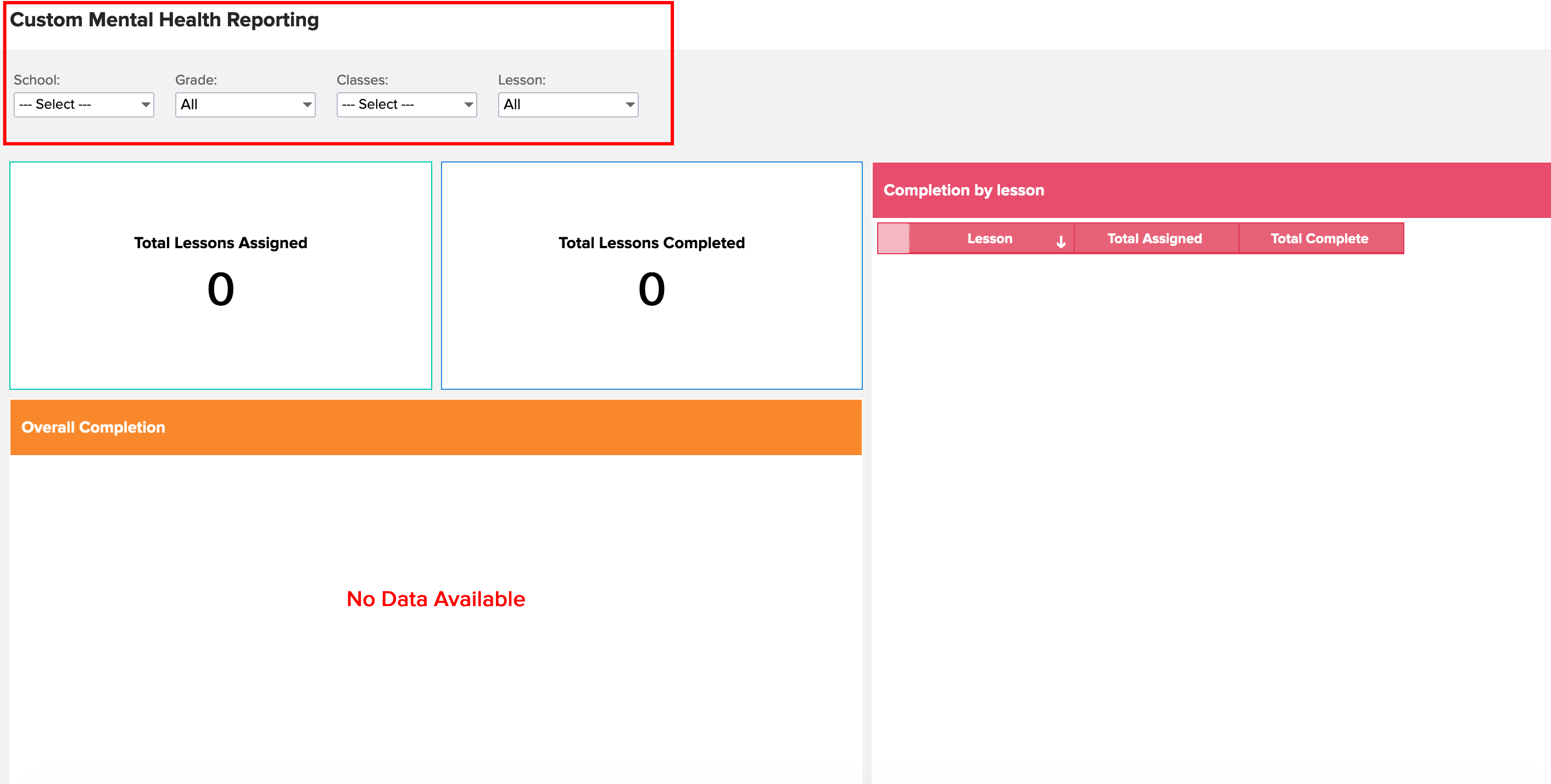Click the Custom Mental Health Reporting title

pyautogui.click(x=164, y=20)
